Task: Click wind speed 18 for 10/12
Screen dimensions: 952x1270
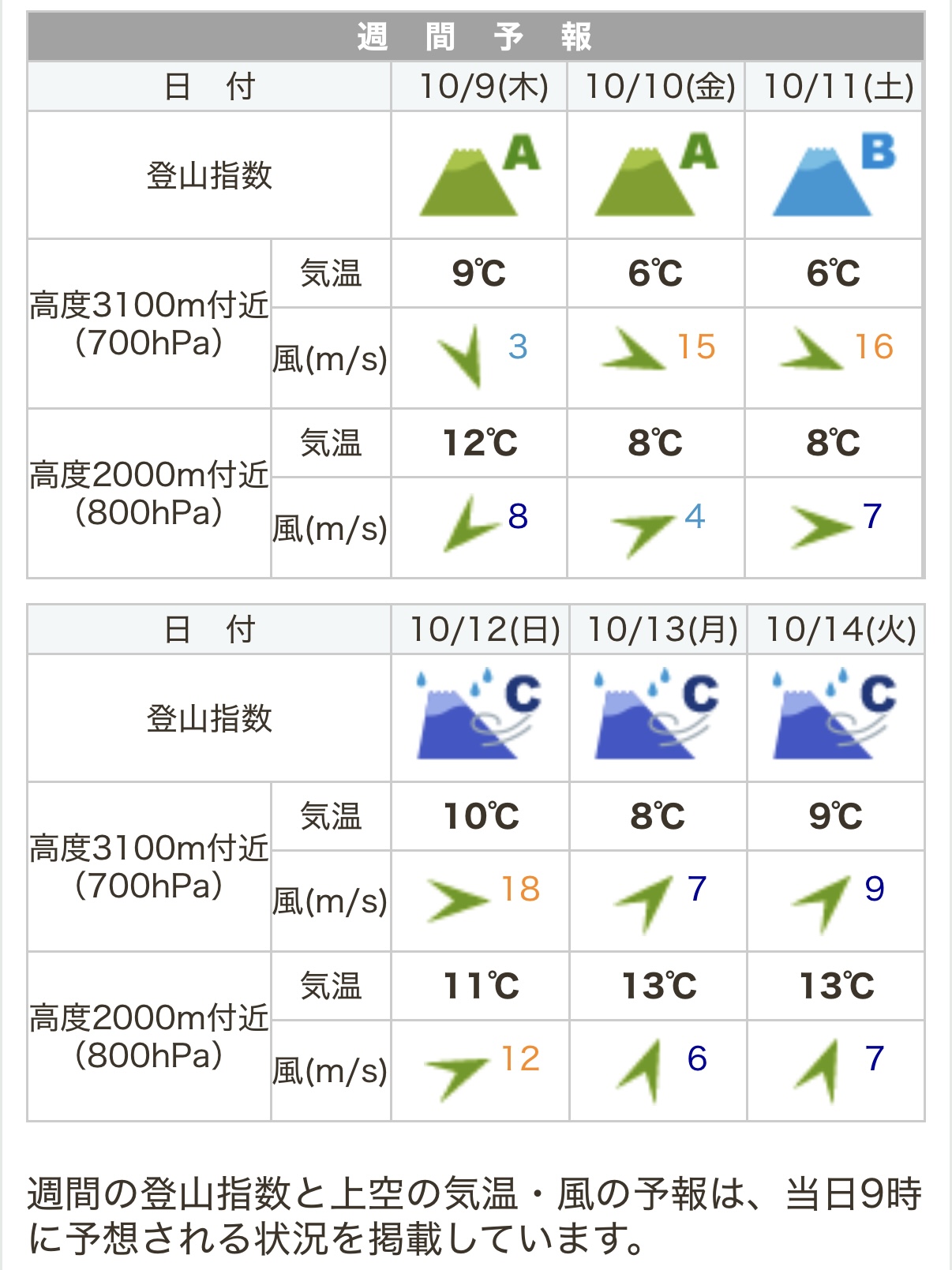Action: (520, 890)
